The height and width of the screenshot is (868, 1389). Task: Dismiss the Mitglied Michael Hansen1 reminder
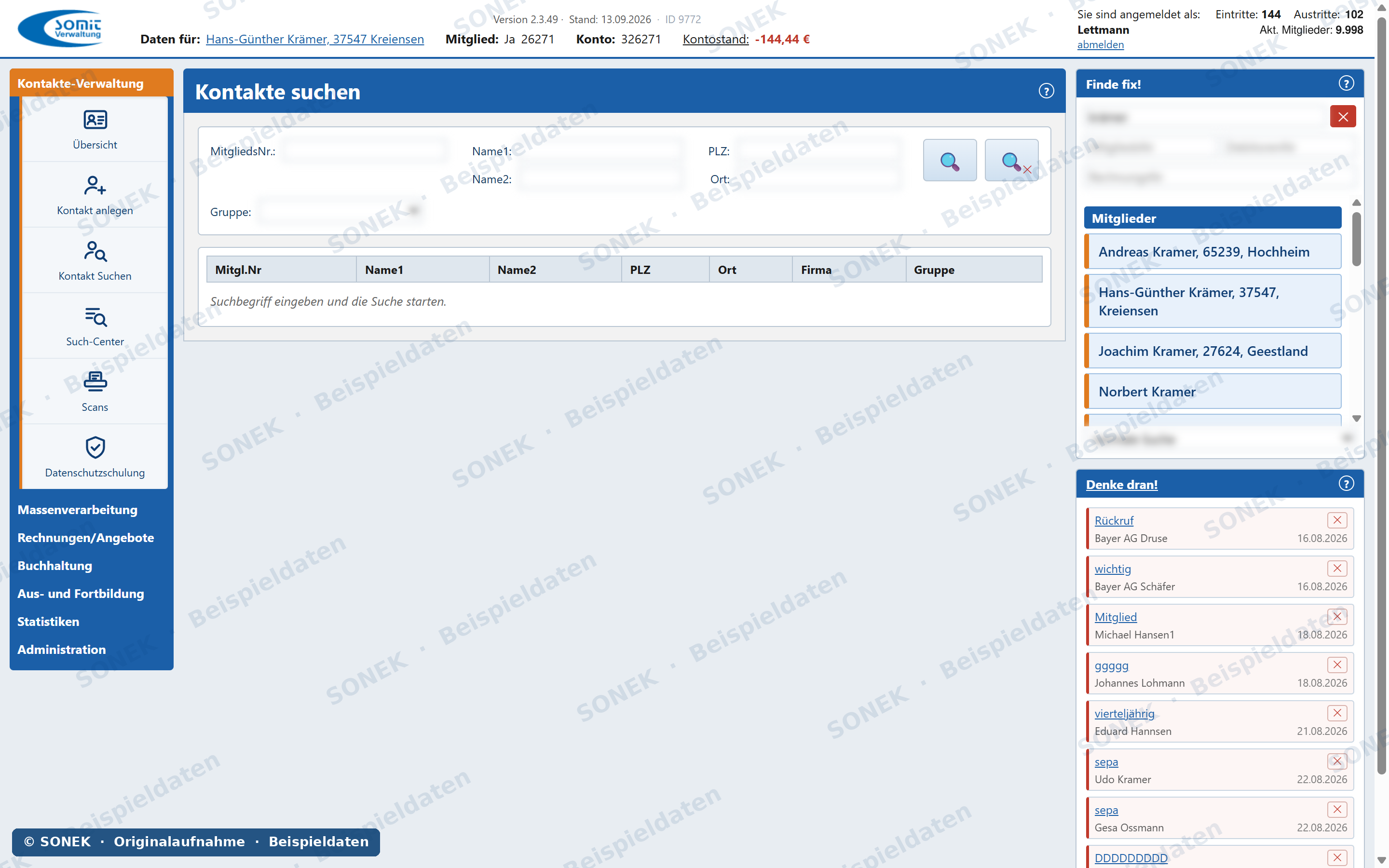click(1337, 617)
